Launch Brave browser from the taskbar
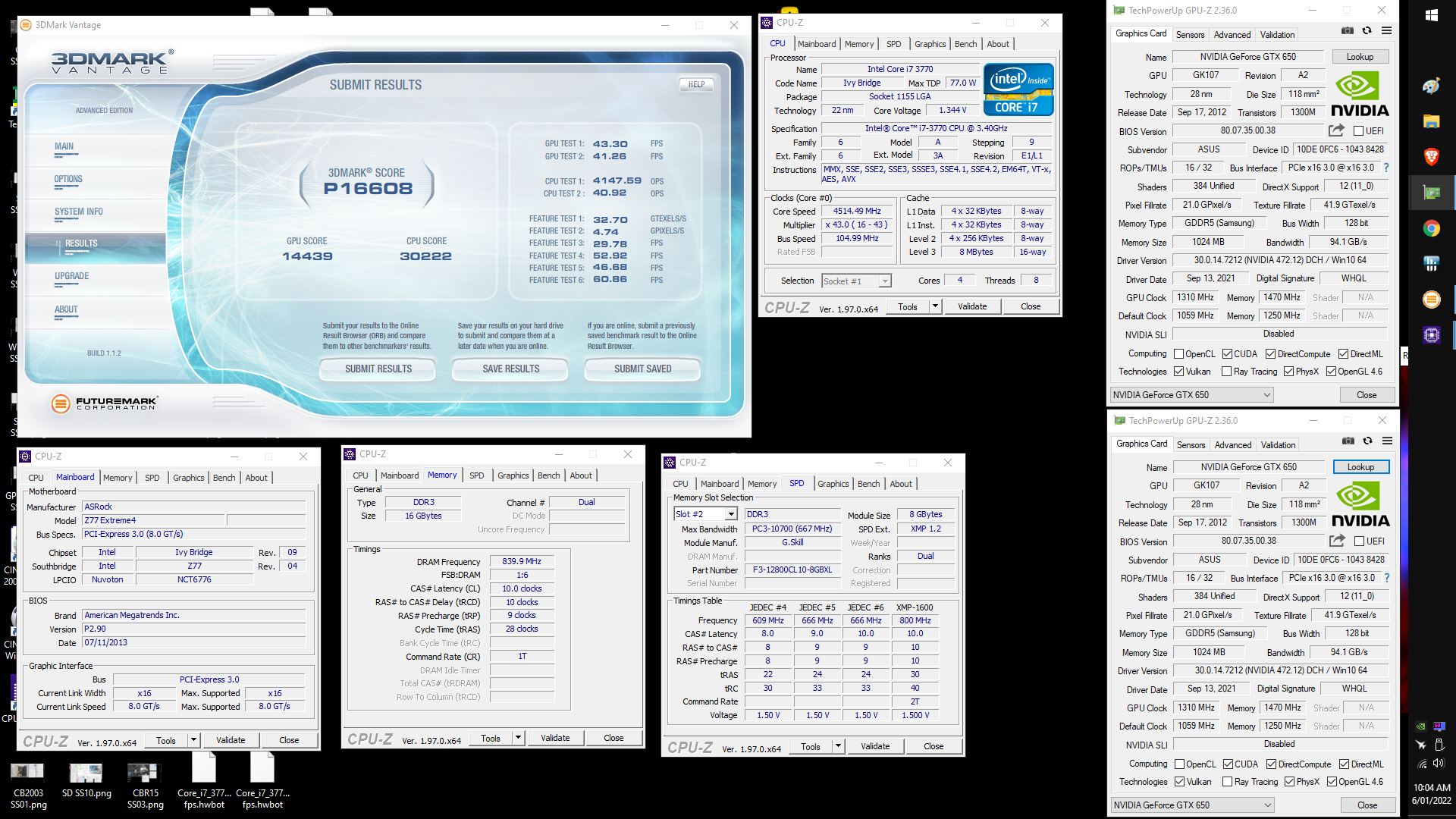Viewport: 1456px width, 819px height. pyautogui.click(x=1432, y=157)
